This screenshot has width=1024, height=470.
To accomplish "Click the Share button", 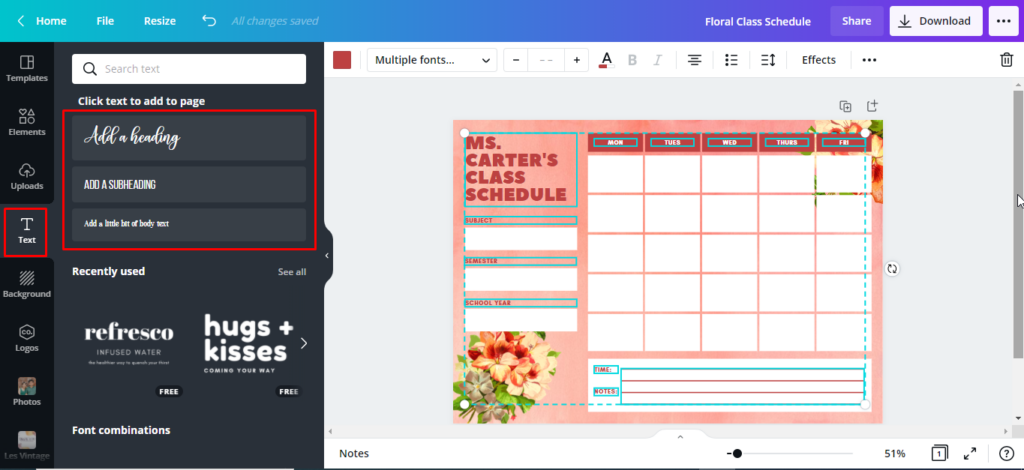I will click(x=856, y=20).
